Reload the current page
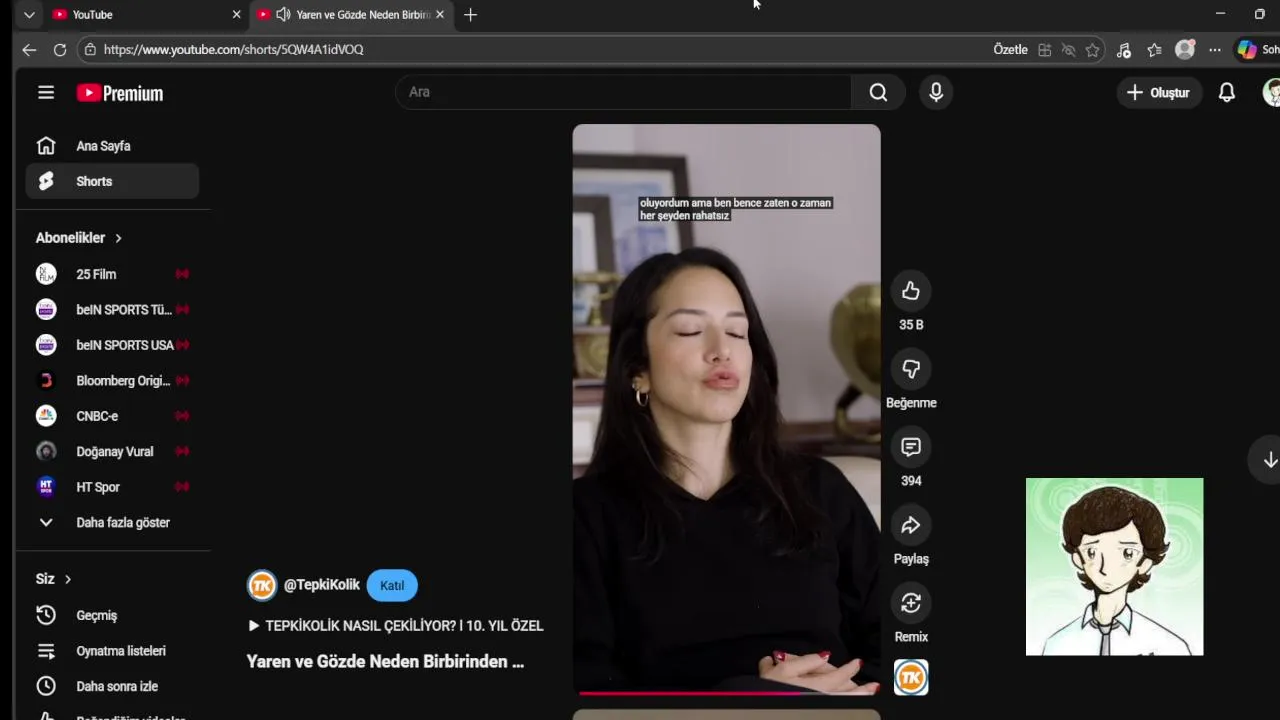 pyautogui.click(x=60, y=49)
